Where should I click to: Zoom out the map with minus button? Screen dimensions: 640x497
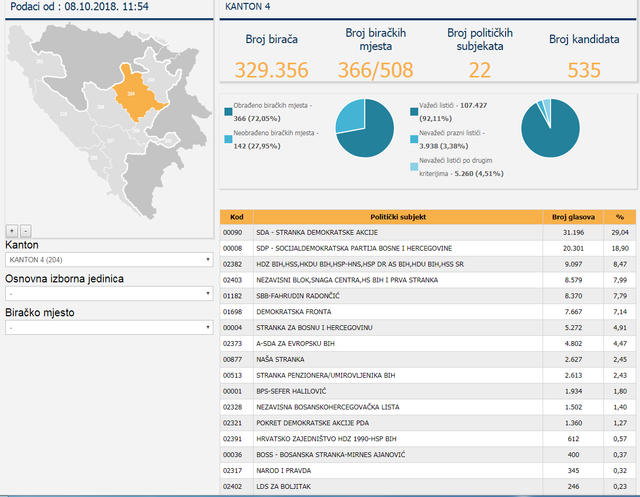click(x=26, y=231)
